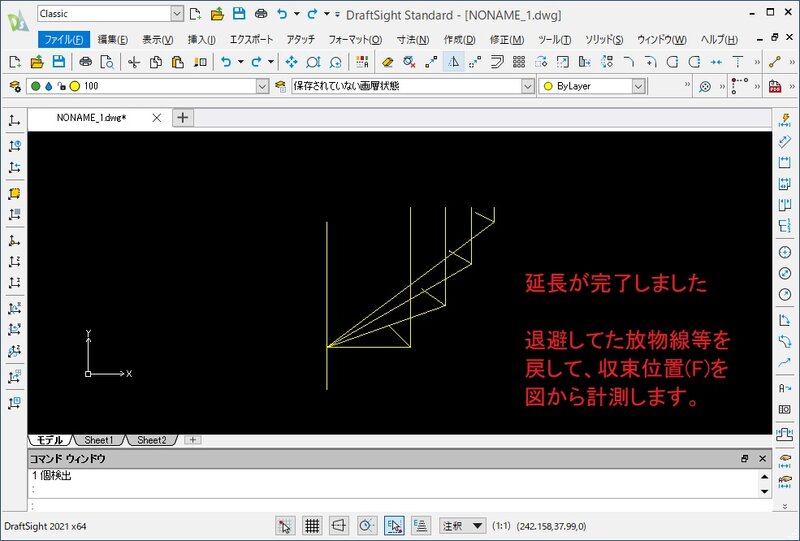This screenshot has width=800, height=541.
Task: Close the NONAME_1.dwg document tab
Action: (157, 118)
